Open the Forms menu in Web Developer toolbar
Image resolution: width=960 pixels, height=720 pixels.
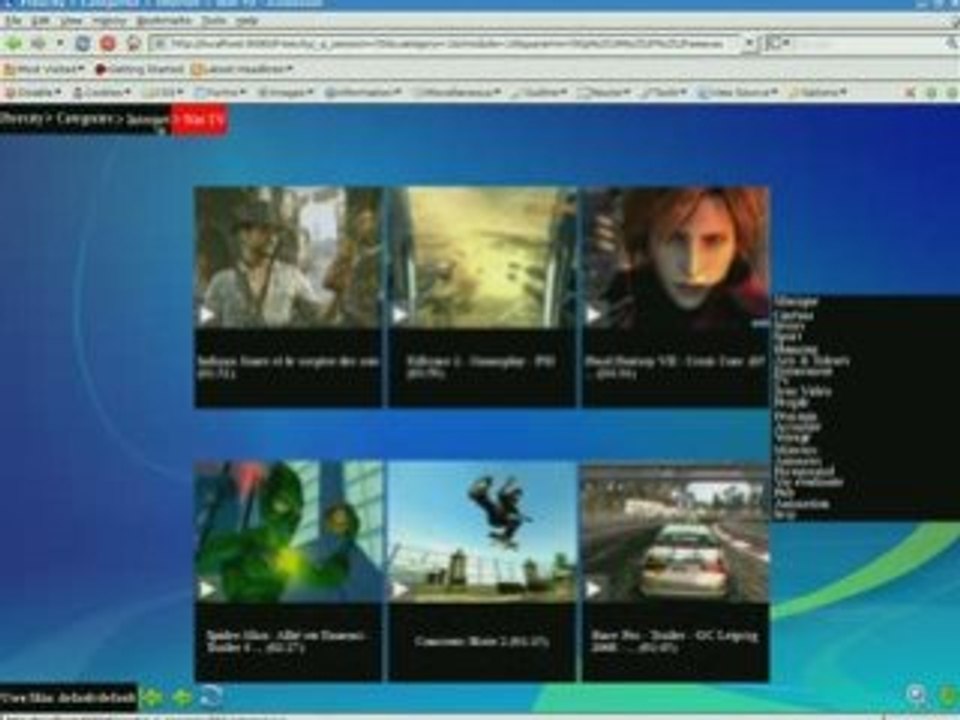(x=221, y=92)
